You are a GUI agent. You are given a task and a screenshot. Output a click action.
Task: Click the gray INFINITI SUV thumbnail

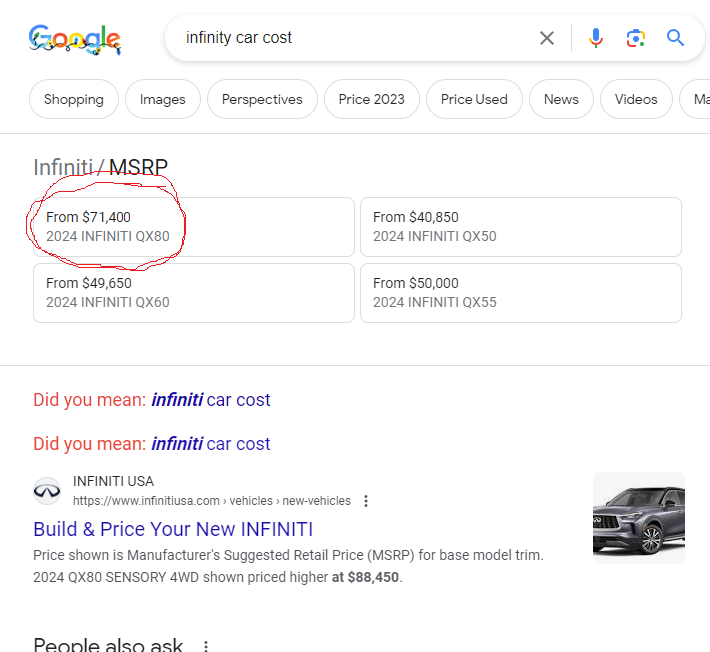pos(639,517)
